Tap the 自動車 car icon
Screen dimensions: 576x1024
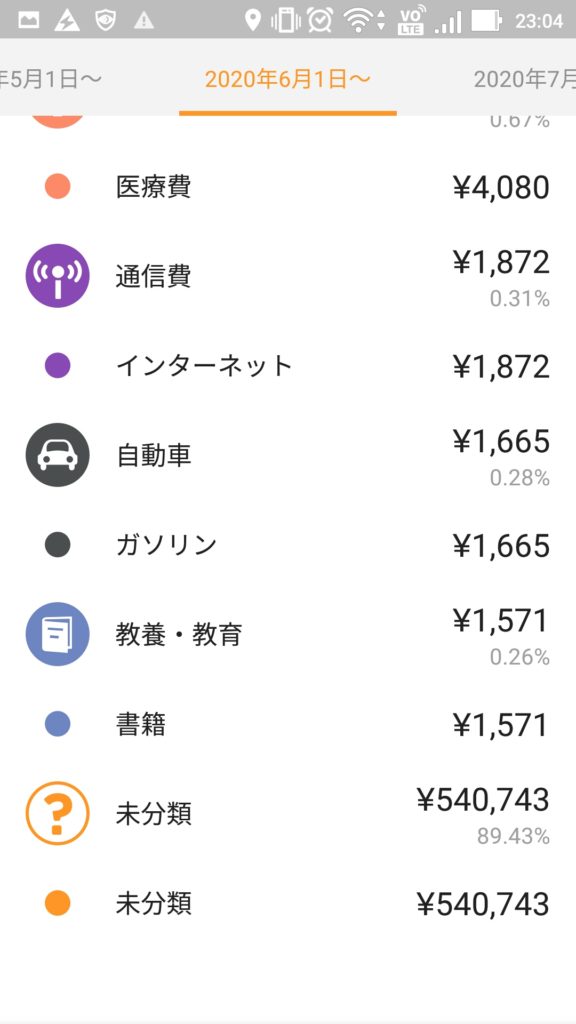(57, 455)
